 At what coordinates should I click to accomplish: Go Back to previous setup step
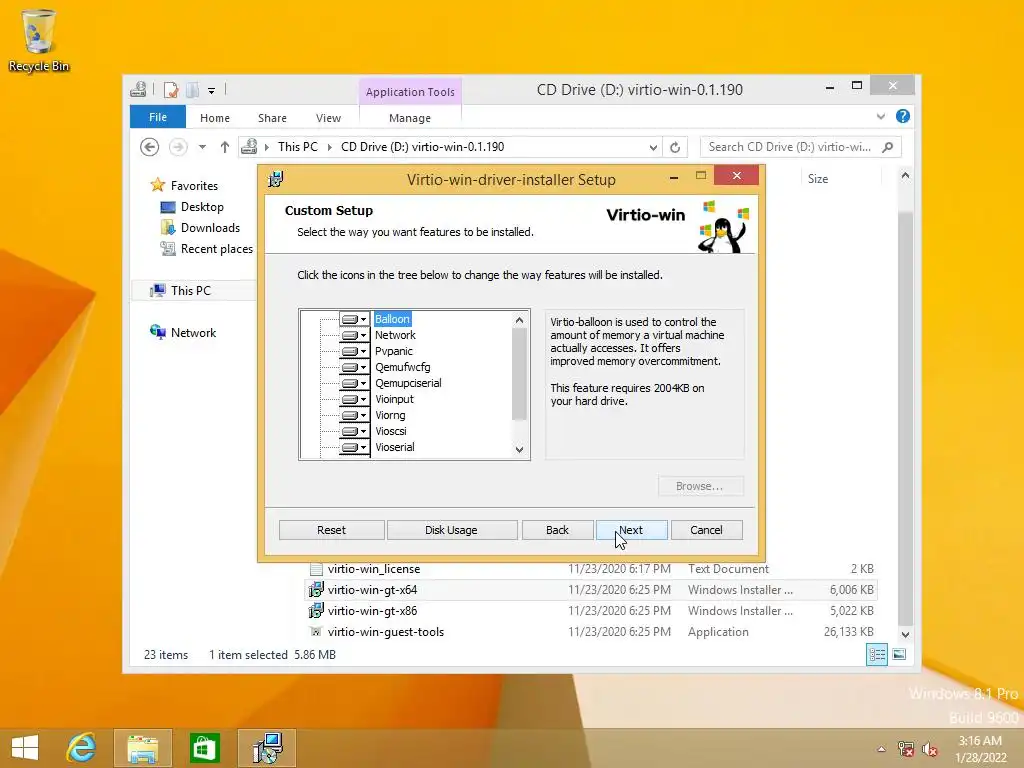coord(557,530)
